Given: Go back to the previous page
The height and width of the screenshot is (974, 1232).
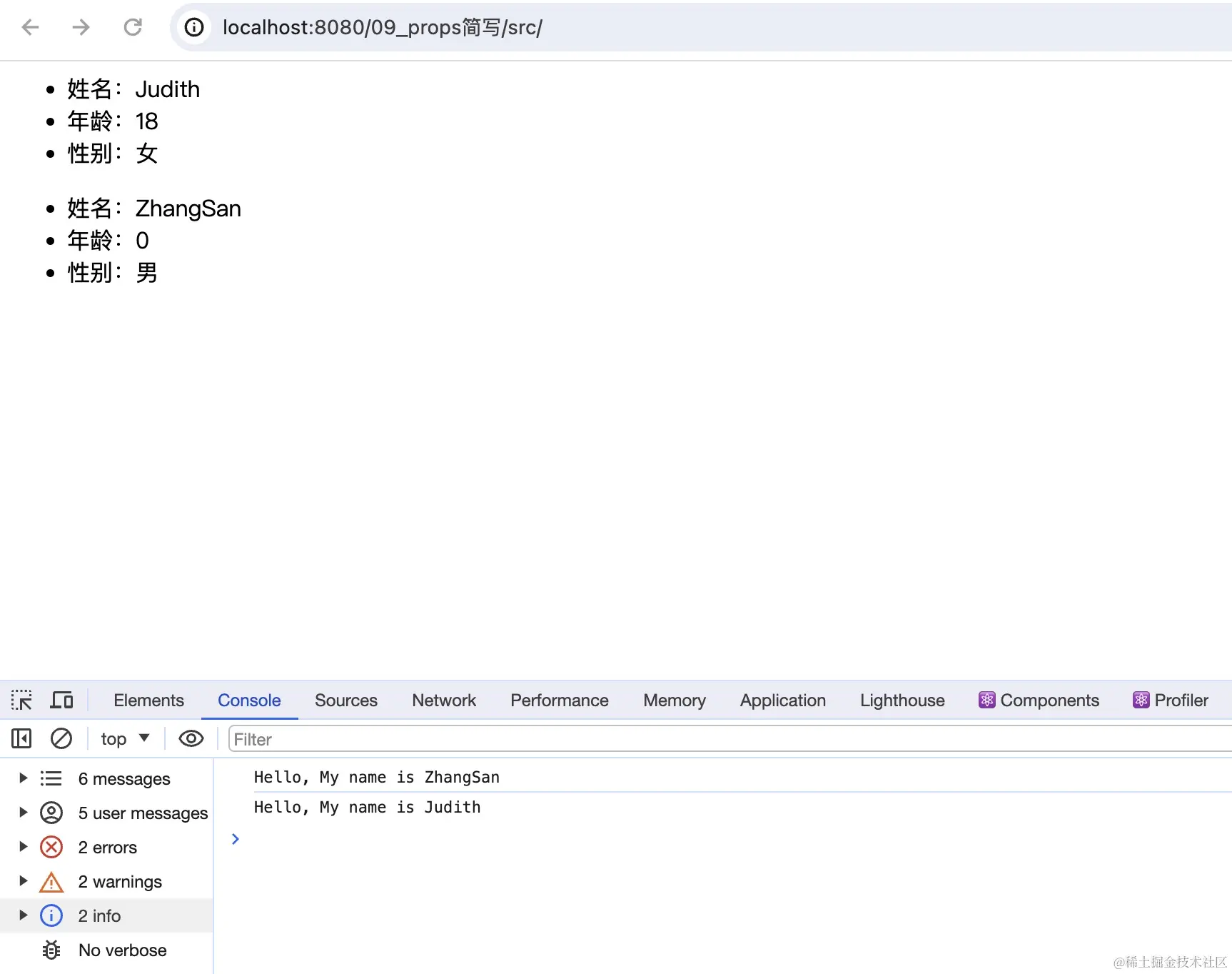Looking at the screenshot, I should tap(30, 27).
